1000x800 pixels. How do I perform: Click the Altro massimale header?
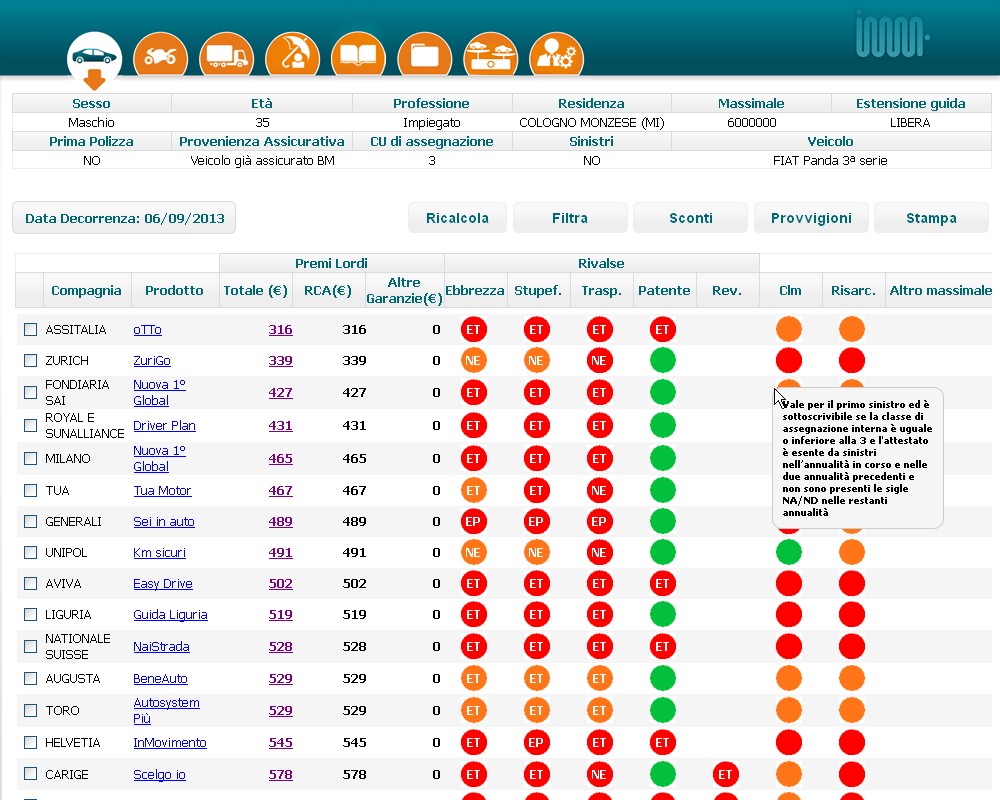[941, 290]
